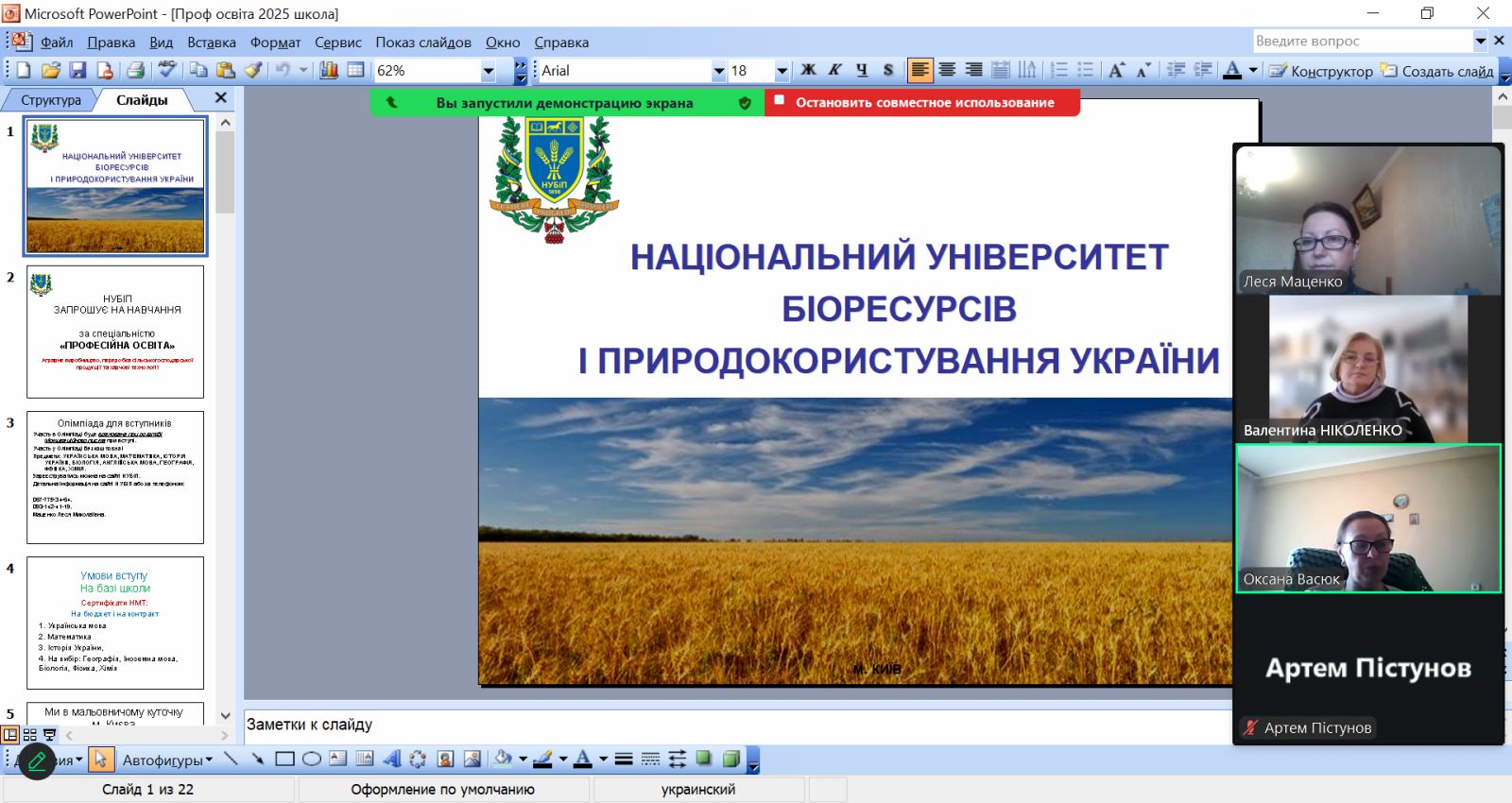Switch to the Структура tab
The image size is (1512, 803).
click(51, 99)
